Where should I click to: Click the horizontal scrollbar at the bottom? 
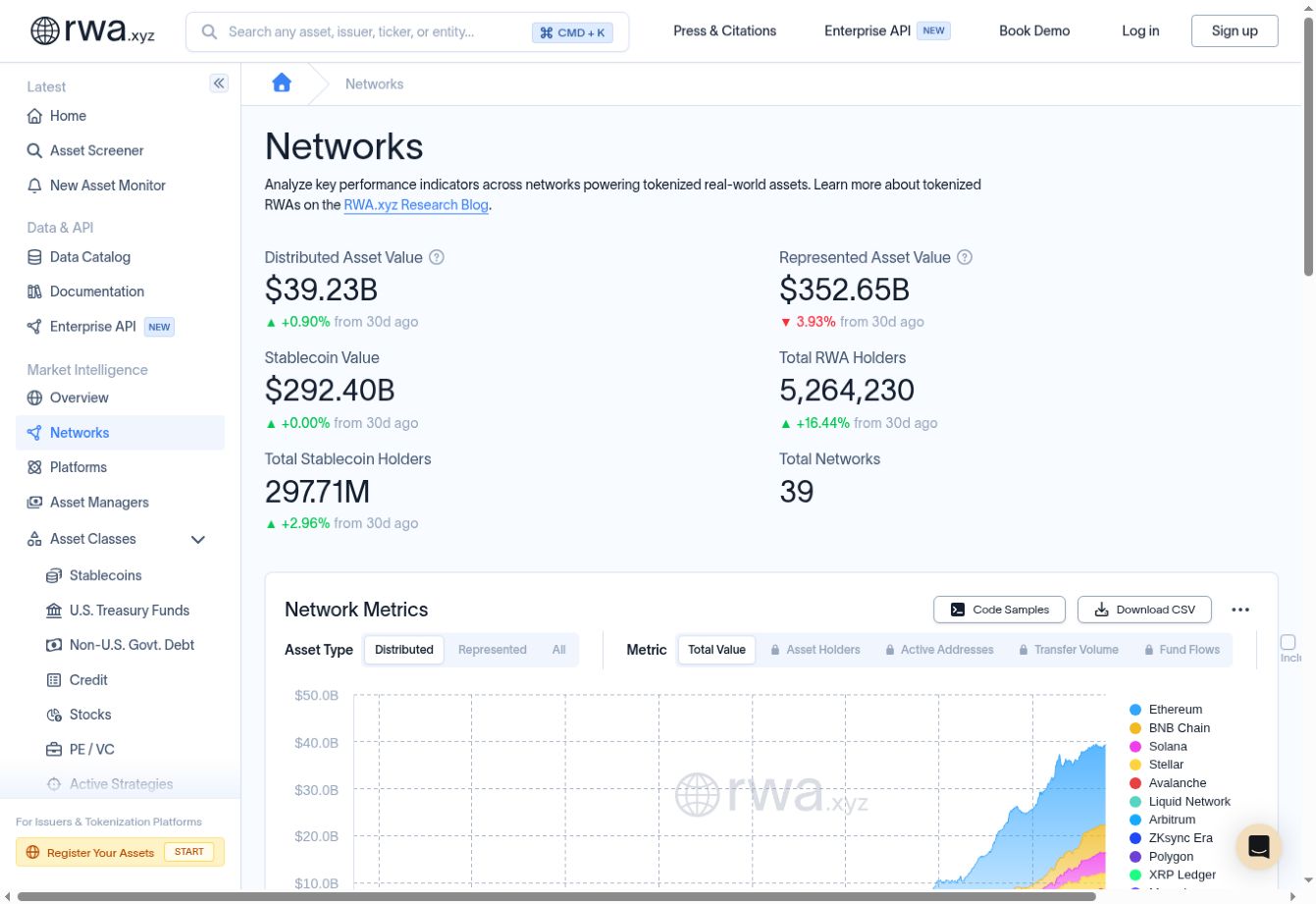coord(556,896)
